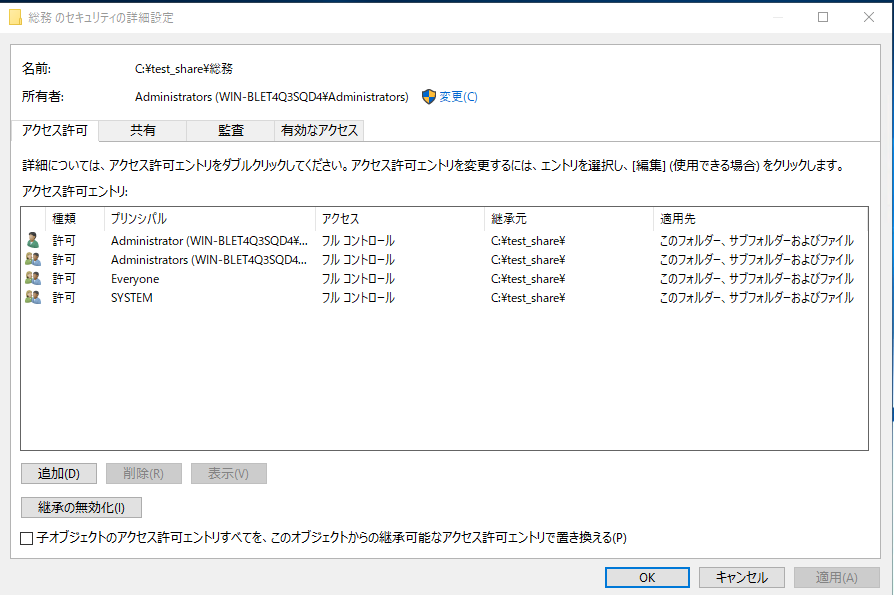Click the アクセス column header

pyautogui.click(x=400, y=219)
